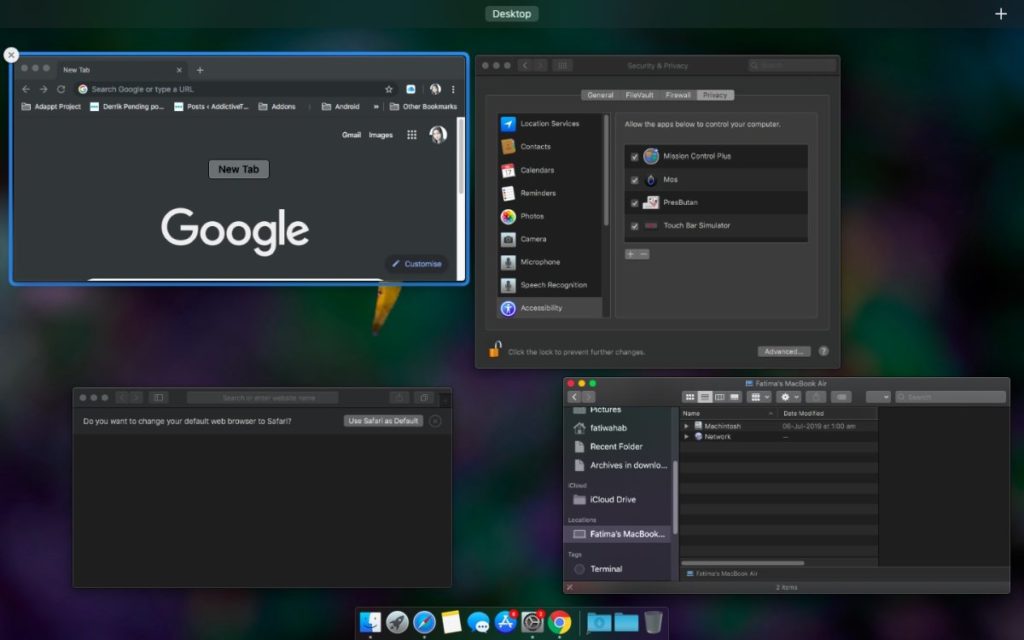Open the Advanced settings button

tap(783, 351)
